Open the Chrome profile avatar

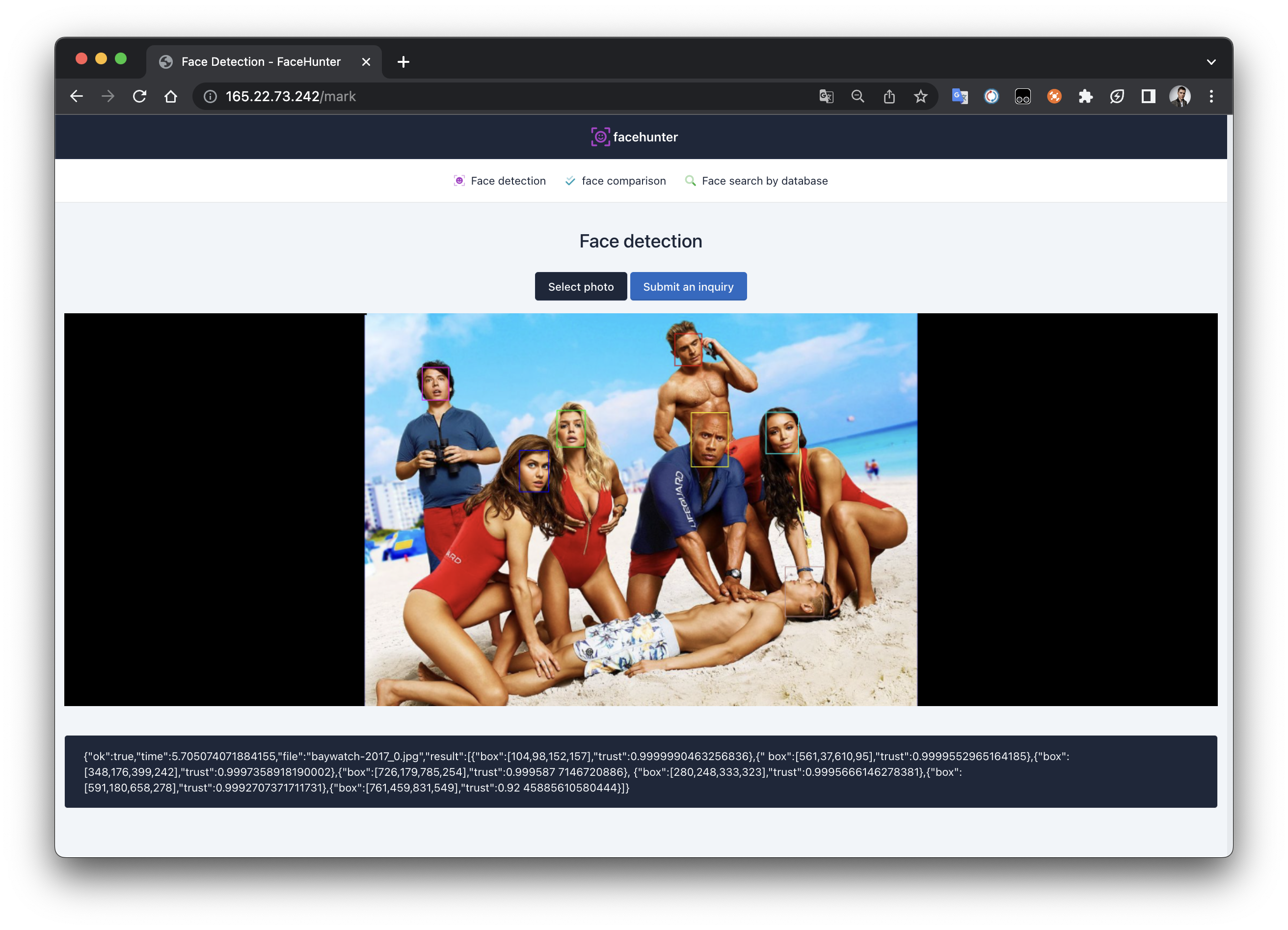tap(1180, 97)
